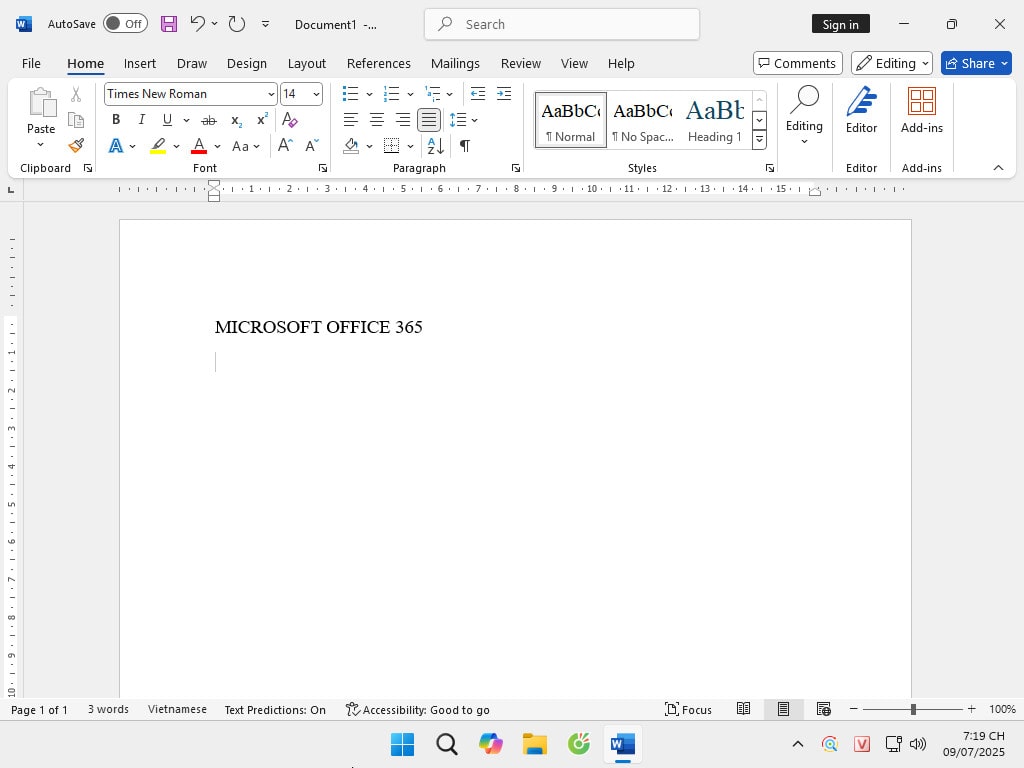Apply a multilevel list

tap(432, 94)
